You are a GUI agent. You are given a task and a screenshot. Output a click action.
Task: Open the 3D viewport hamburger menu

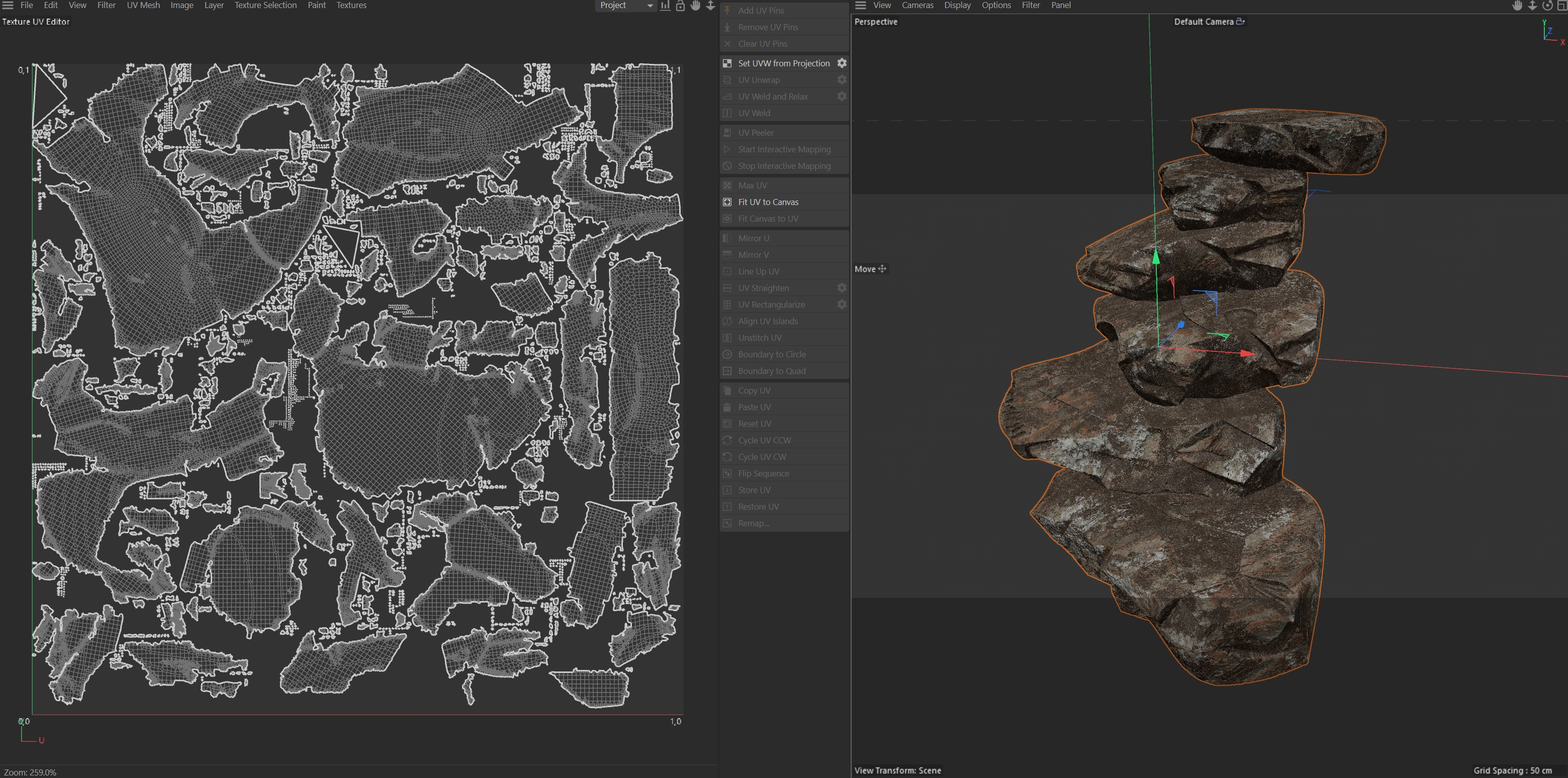(x=861, y=6)
